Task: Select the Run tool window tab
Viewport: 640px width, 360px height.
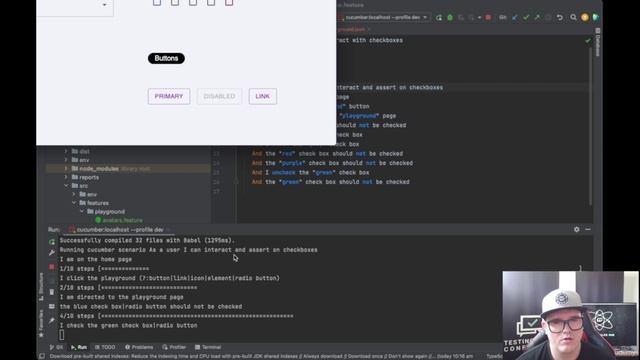Action: pos(79,347)
